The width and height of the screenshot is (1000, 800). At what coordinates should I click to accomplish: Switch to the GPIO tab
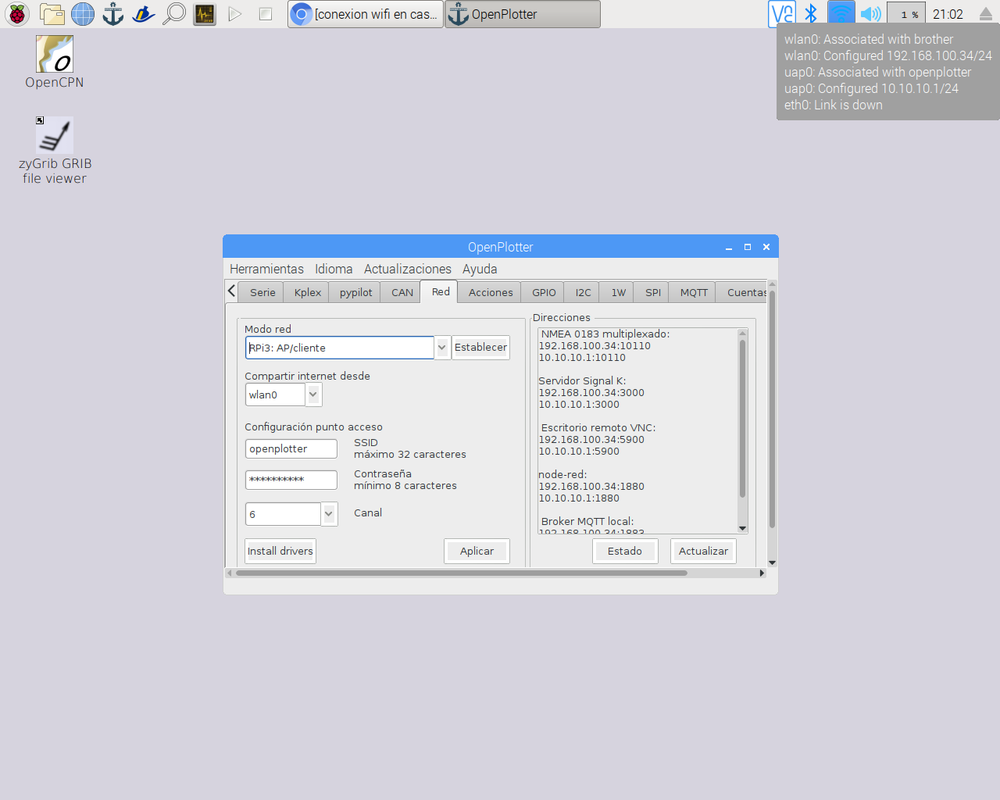543,292
